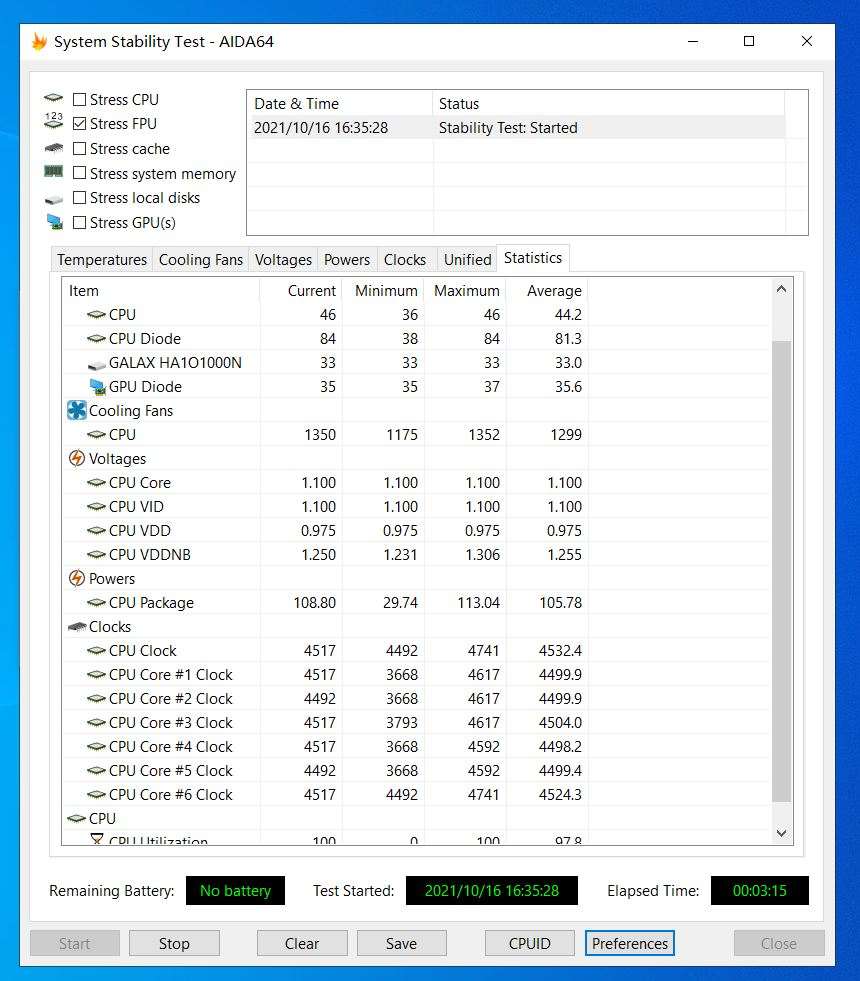Click the scroll up arrow in statistics list
Image resolution: width=860 pixels, height=981 pixels.
point(781,289)
